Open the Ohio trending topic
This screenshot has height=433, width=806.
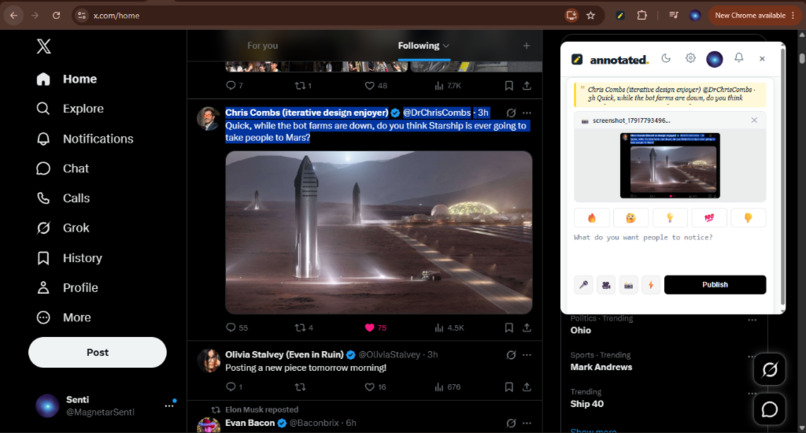(x=580, y=330)
